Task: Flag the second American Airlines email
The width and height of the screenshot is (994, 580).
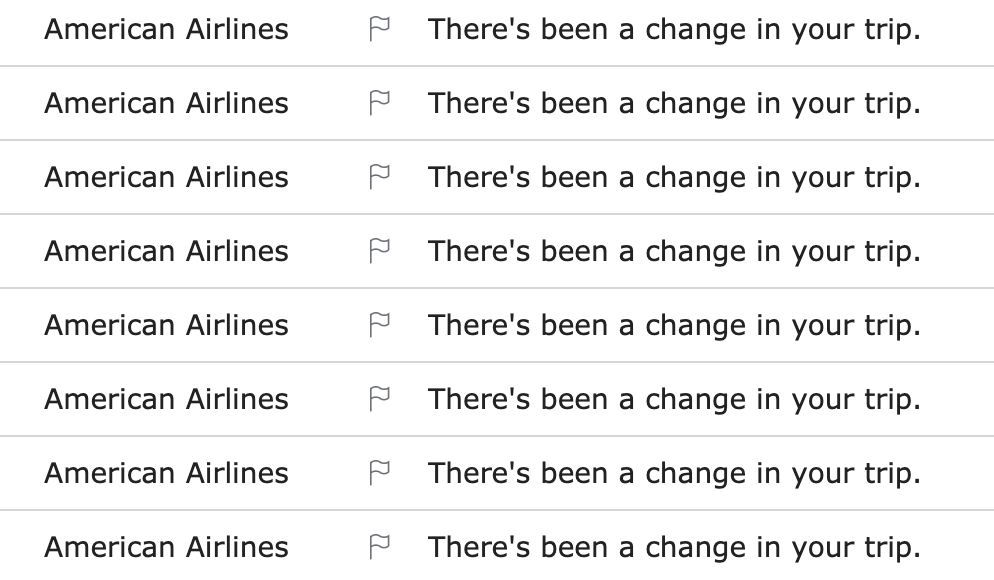Action: [x=379, y=104]
